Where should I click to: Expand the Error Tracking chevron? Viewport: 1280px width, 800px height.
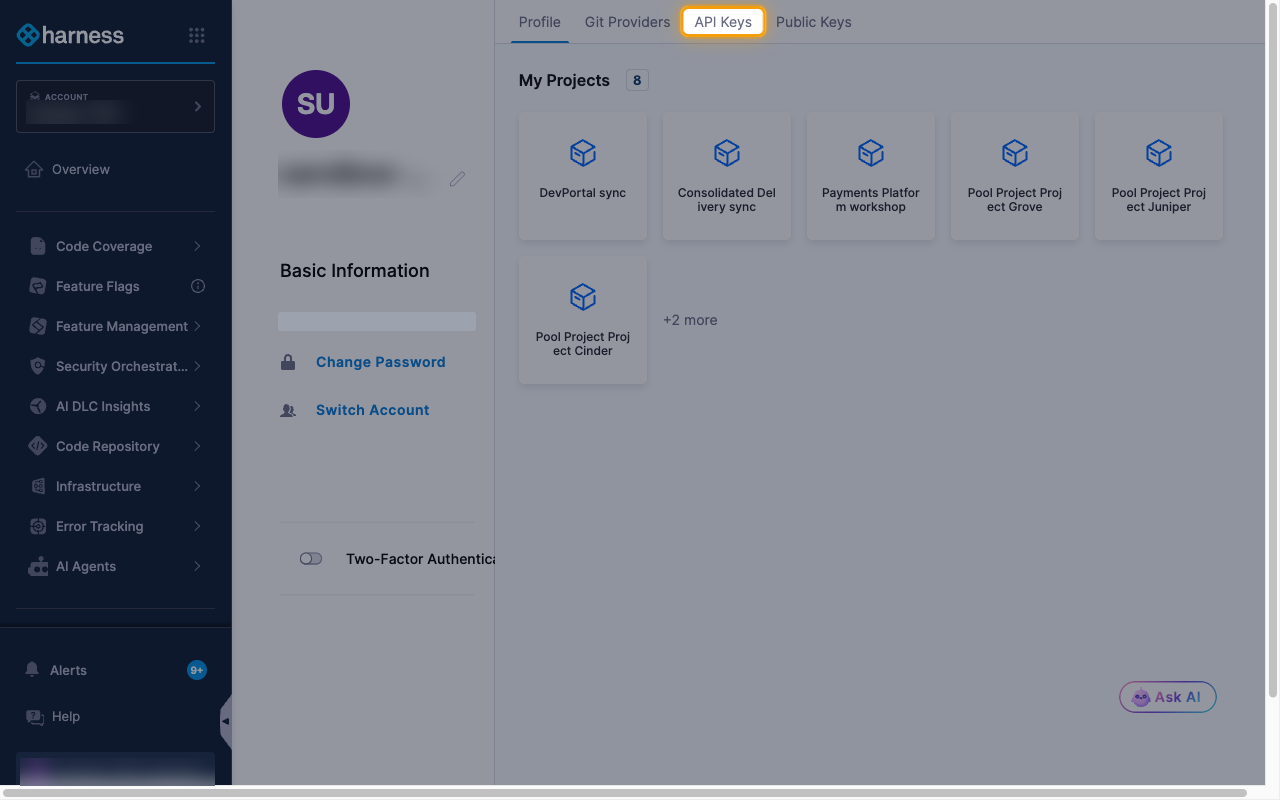pyautogui.click(x=197, y=526)
